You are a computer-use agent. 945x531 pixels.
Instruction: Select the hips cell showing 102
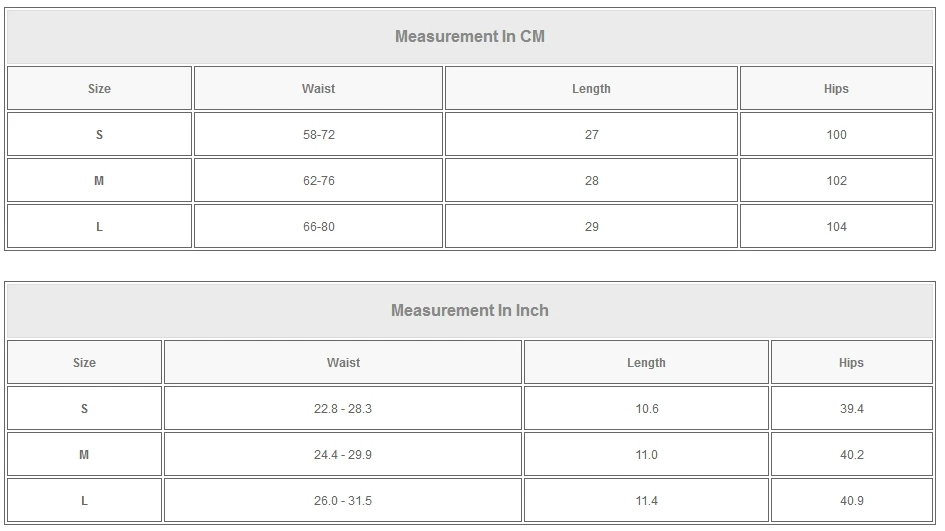836,181
